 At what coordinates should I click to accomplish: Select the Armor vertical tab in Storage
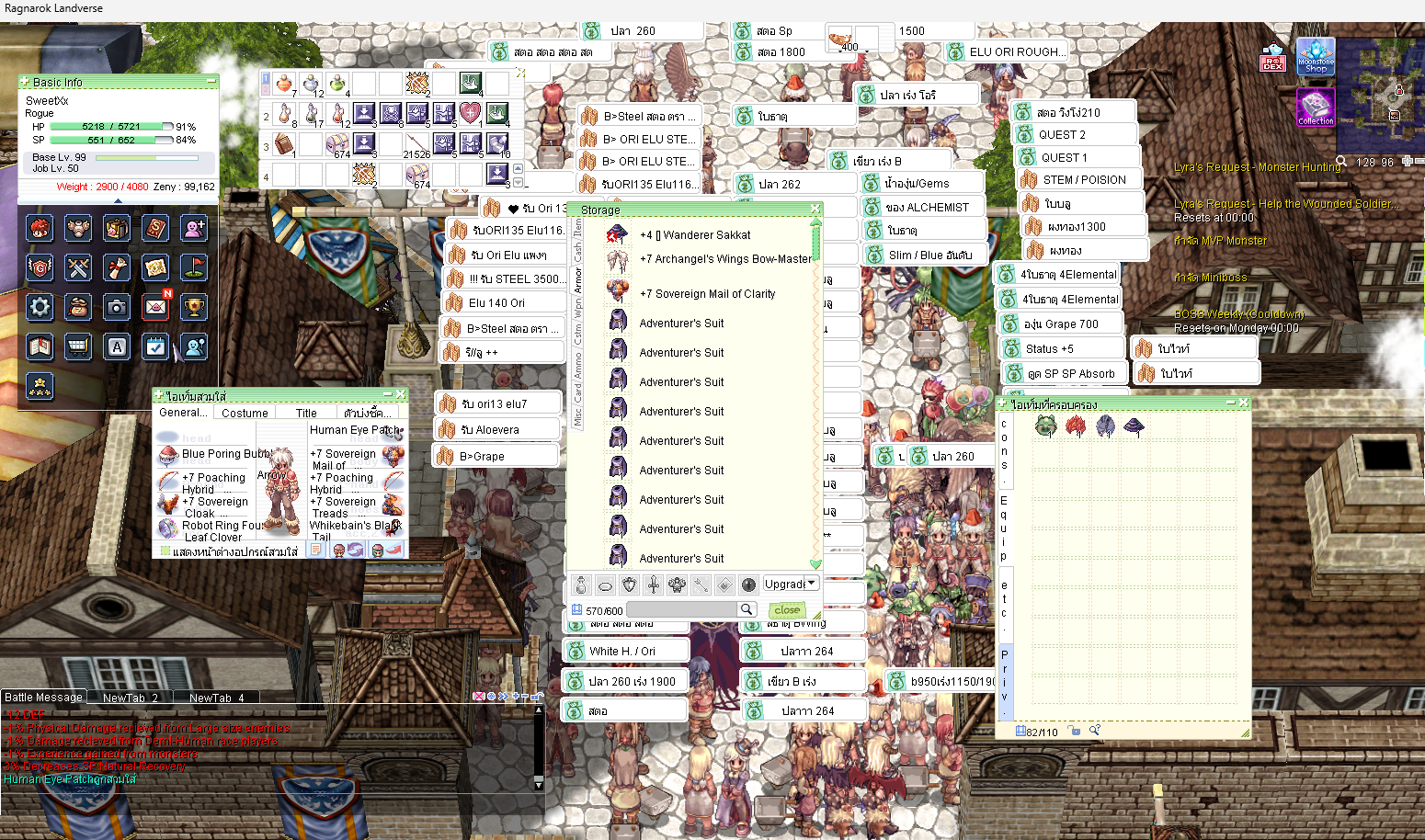click(577, 279)
